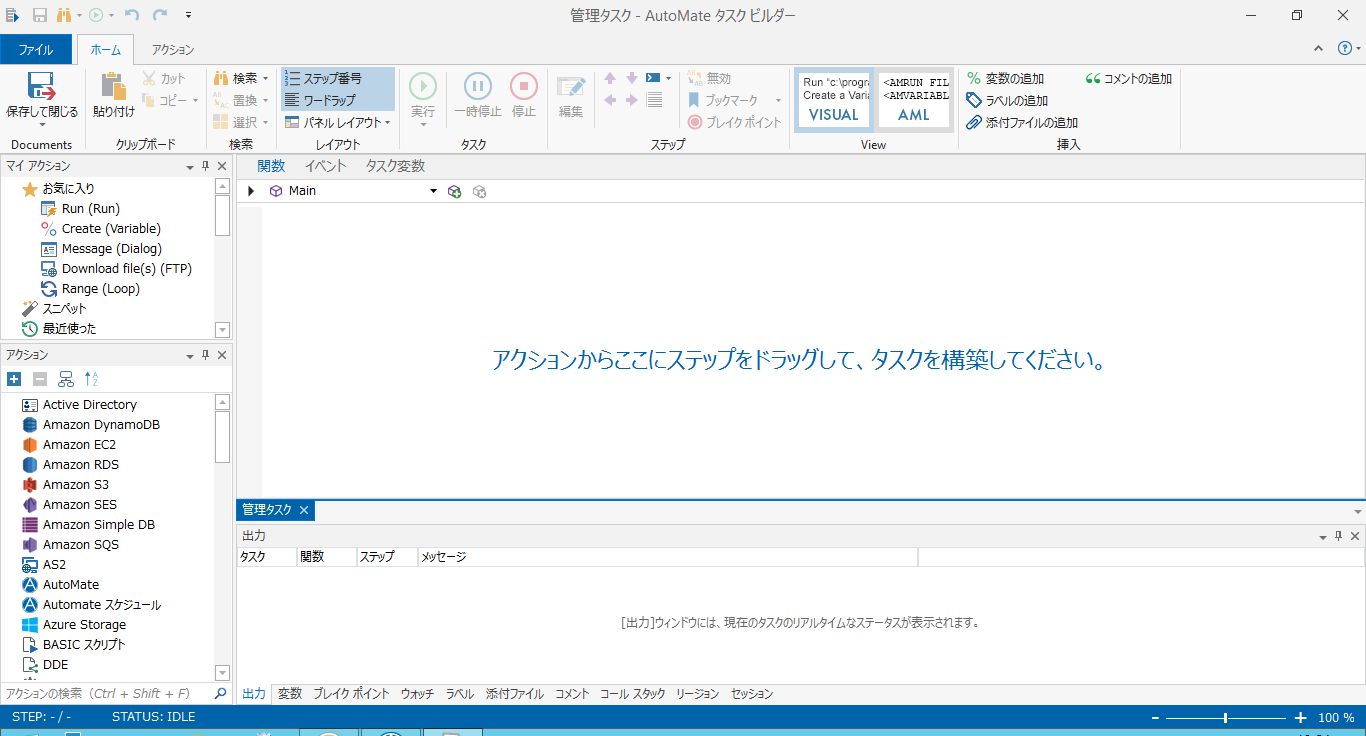Click the search magnifier icon in アクション panel
The height and width of the screenshot is (736, 1366).
pos(221,693)
